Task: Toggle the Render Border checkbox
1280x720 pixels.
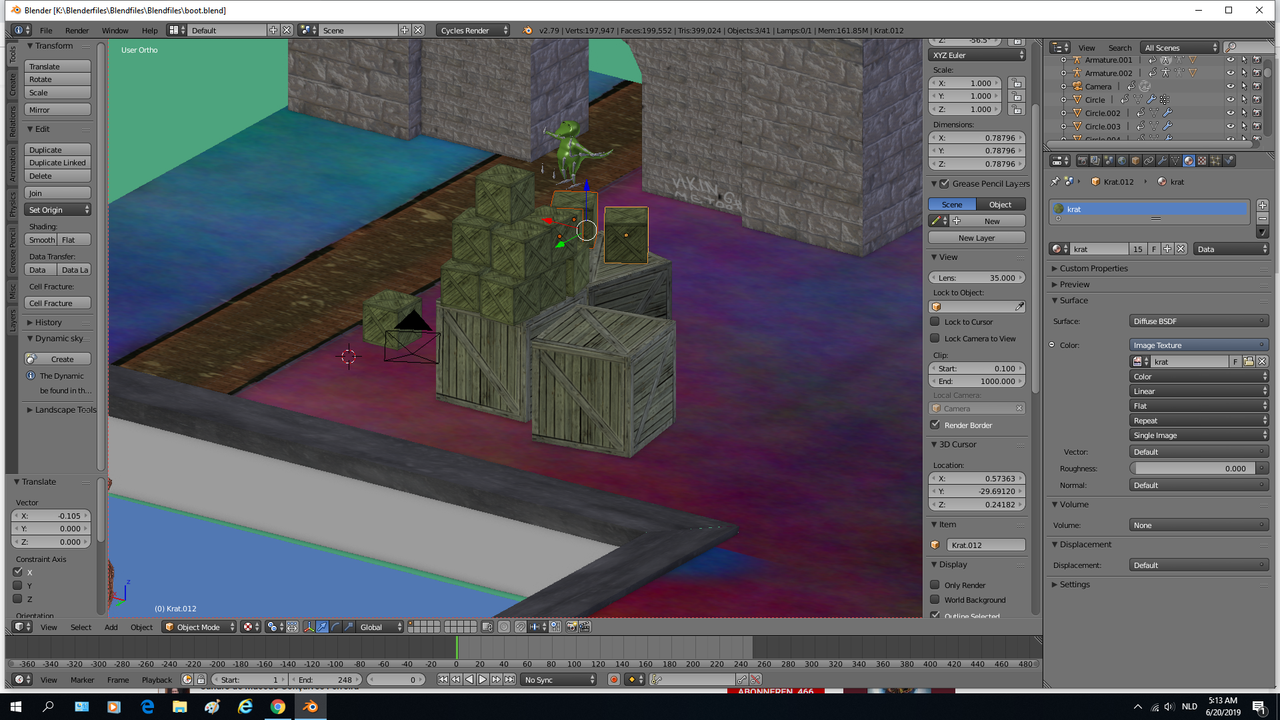Action: click(935, 424)
